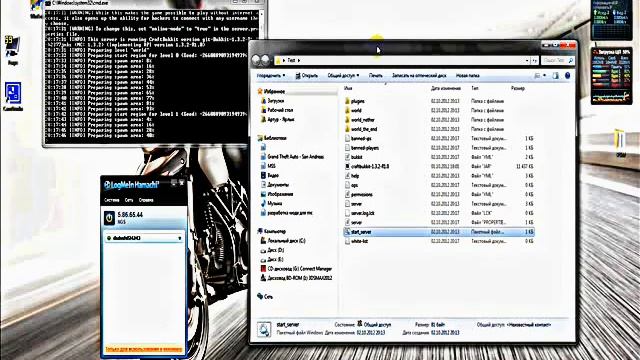This screenshot has height=360, width=640.
Task: Toggle the Hamachi power button
Action: (x=109, y=218)
